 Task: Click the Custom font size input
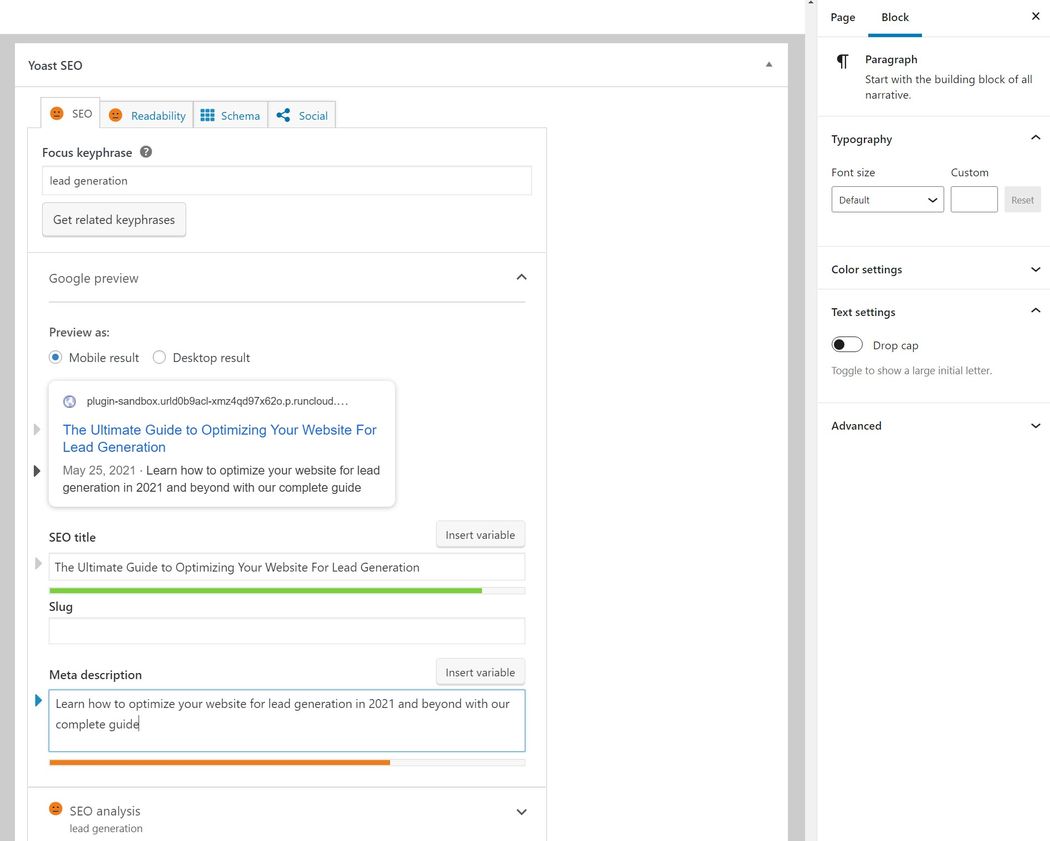tap(974, 200)
